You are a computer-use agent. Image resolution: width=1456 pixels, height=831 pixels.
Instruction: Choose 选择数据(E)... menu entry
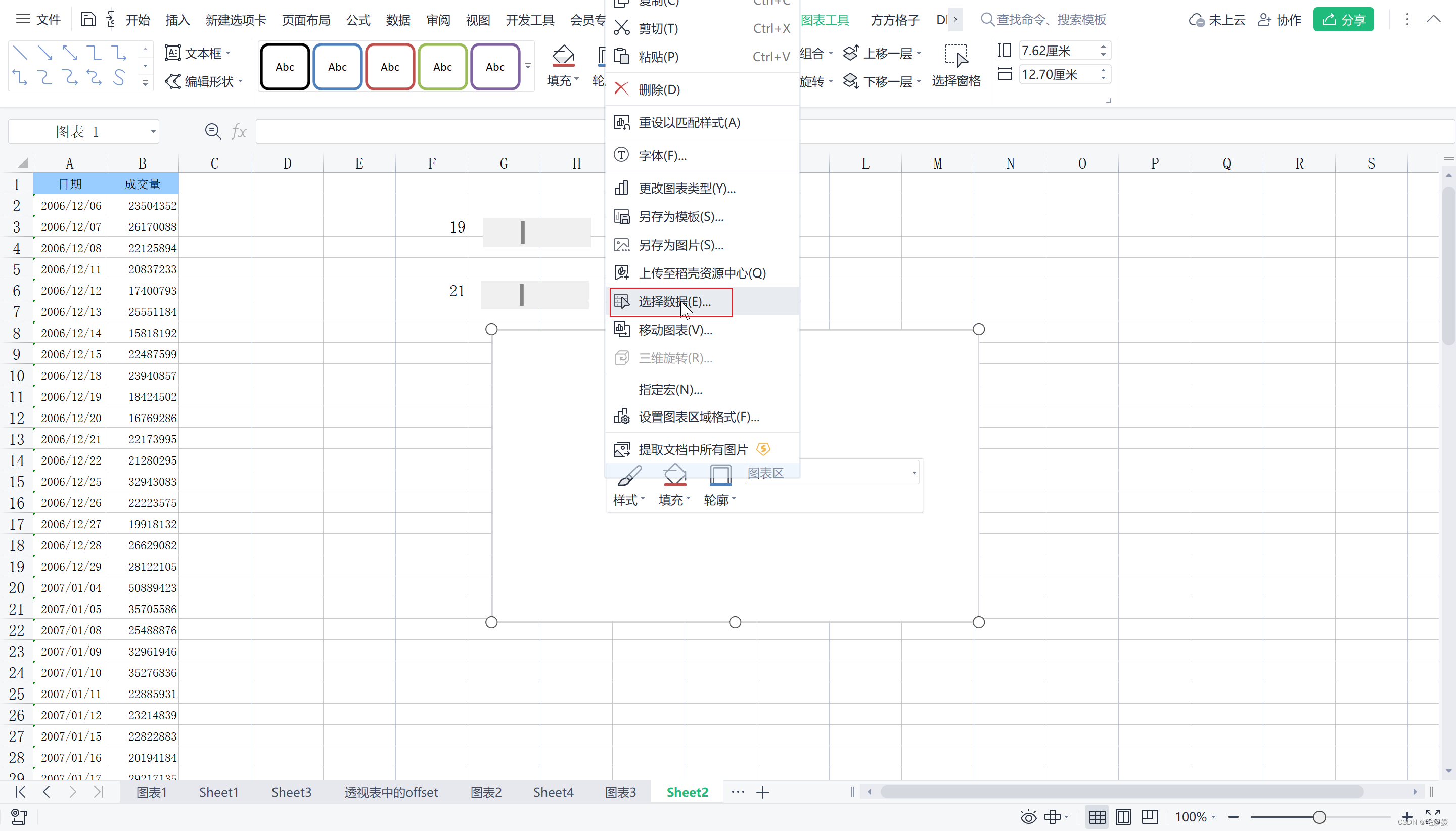pos(702,301)
